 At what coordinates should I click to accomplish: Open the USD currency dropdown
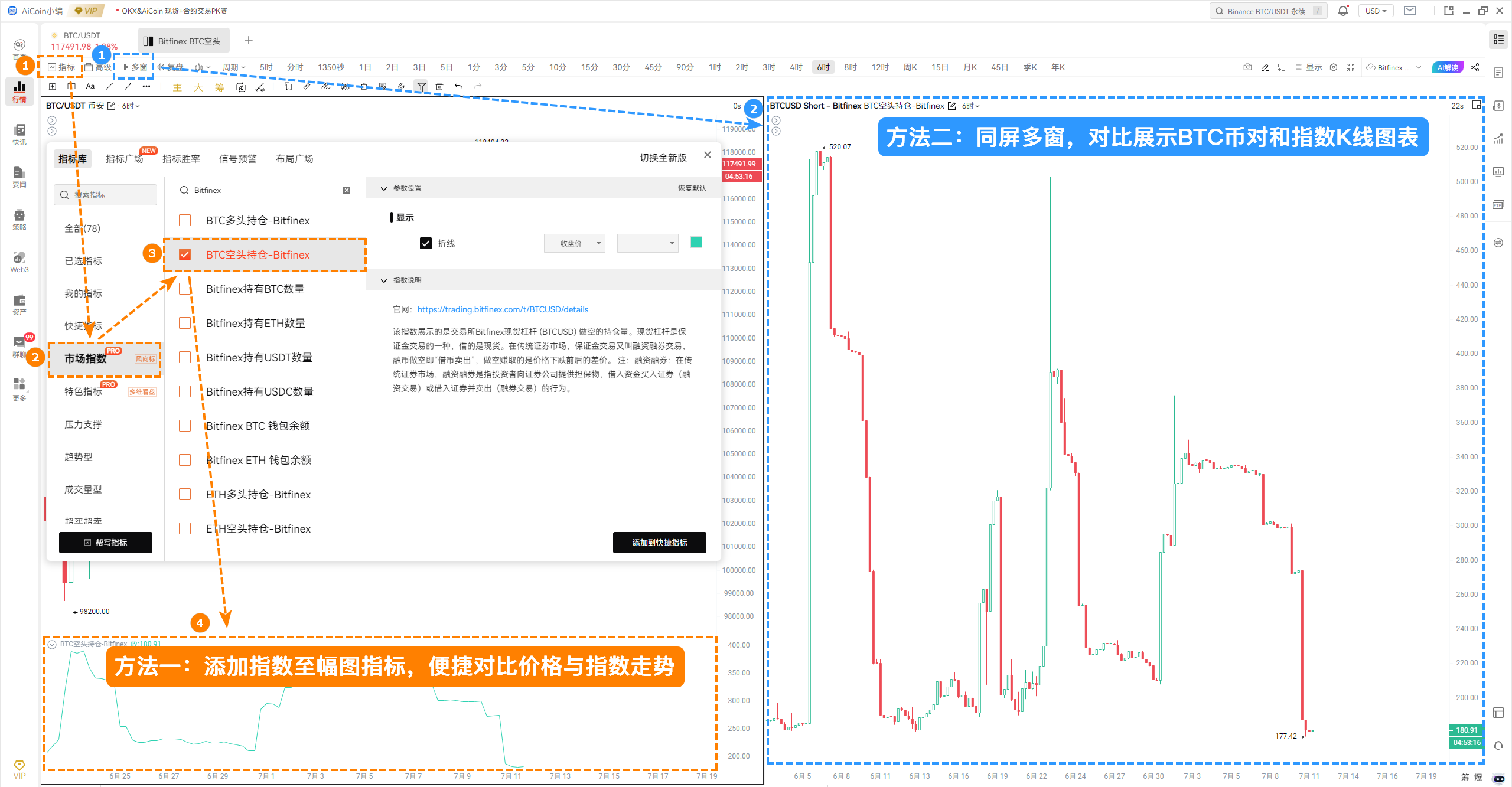click(x=1376, y=11)
